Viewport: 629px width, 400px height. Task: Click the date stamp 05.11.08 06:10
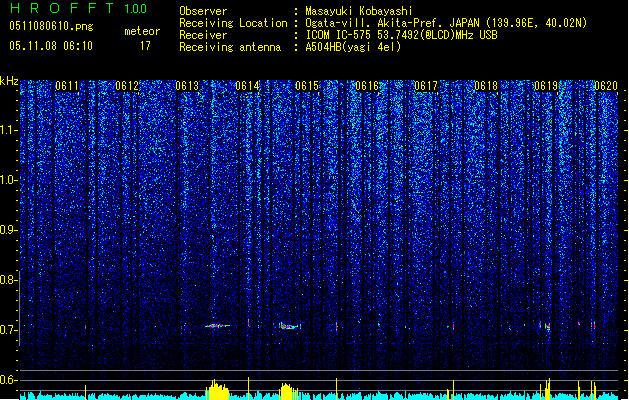tap(51, 46)
